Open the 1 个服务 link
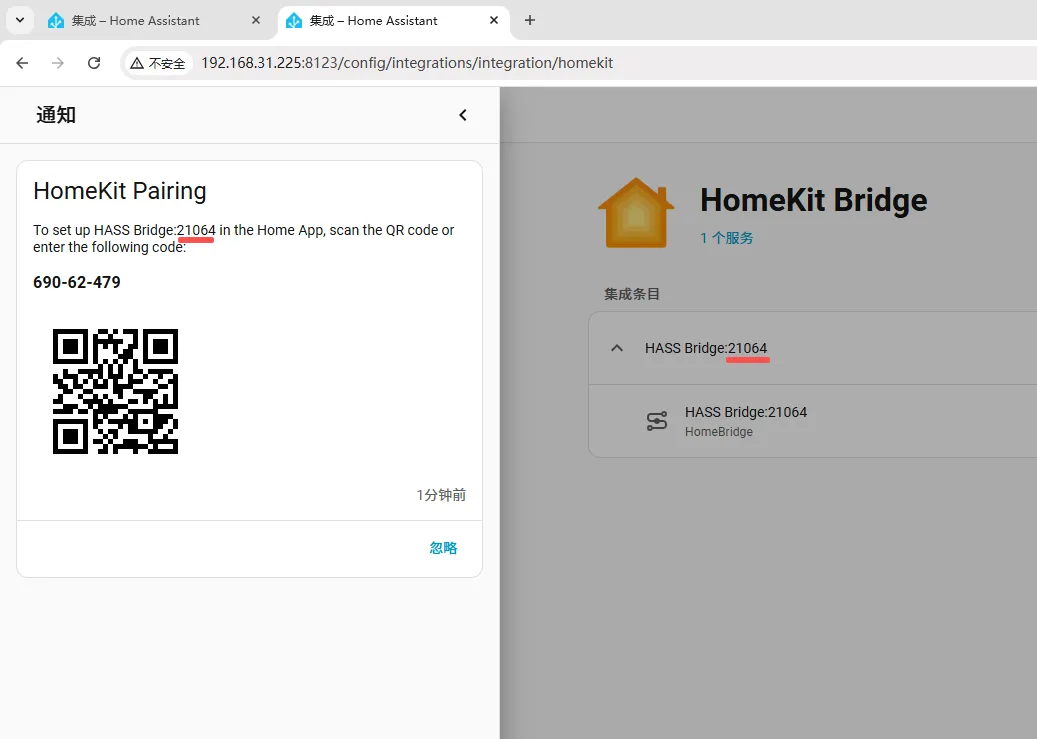 (x=727, y=238)
